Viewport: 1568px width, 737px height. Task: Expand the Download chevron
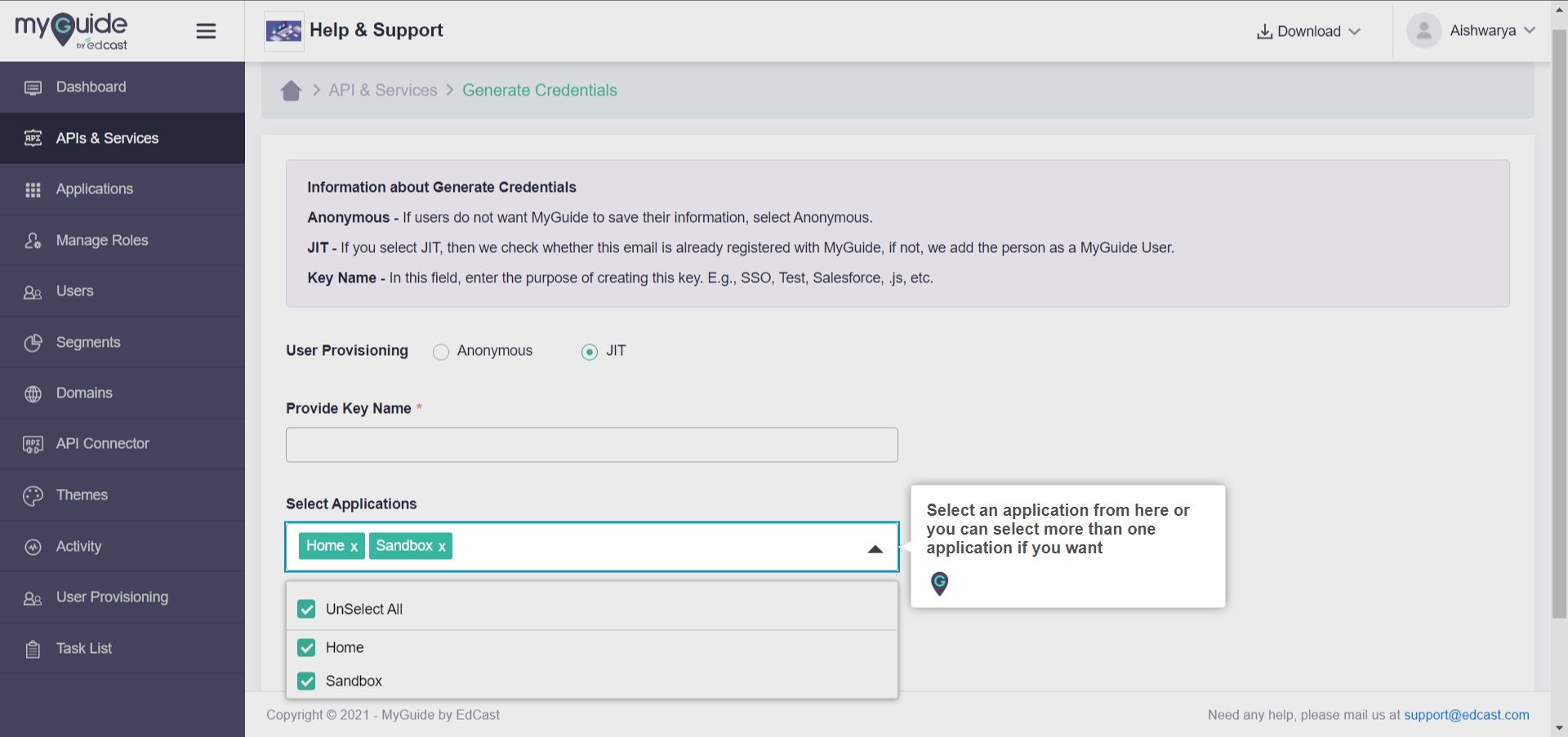(1355, 32)
